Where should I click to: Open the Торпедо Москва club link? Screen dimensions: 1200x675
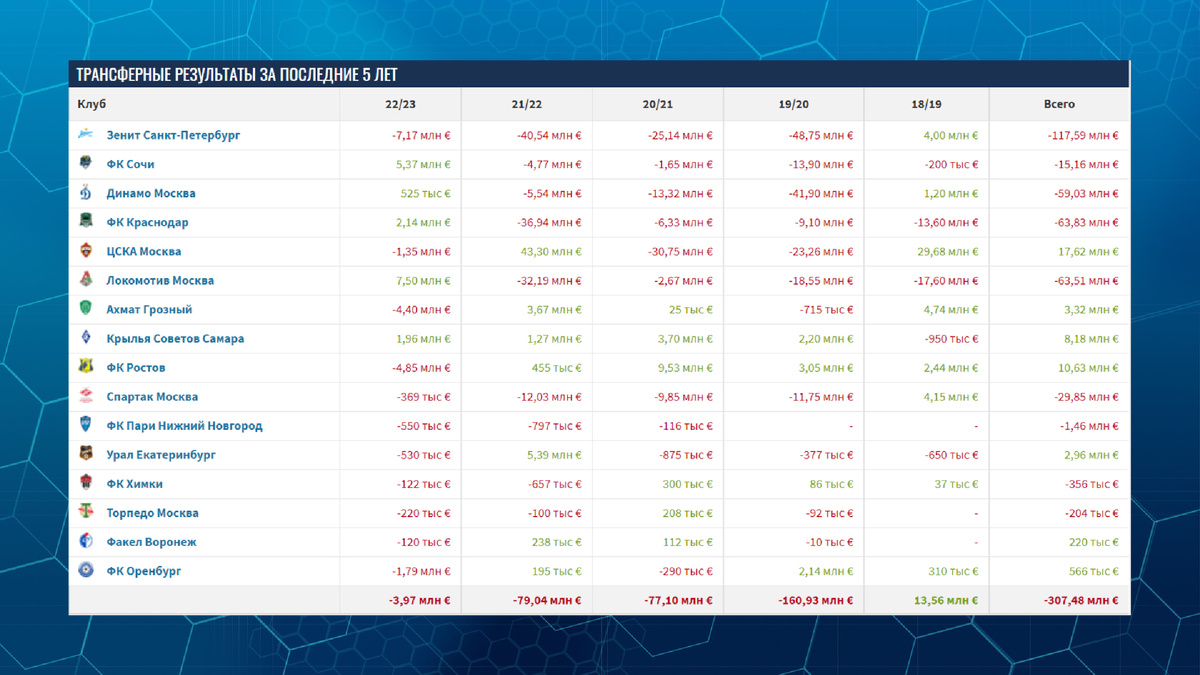tap(152, 512)
